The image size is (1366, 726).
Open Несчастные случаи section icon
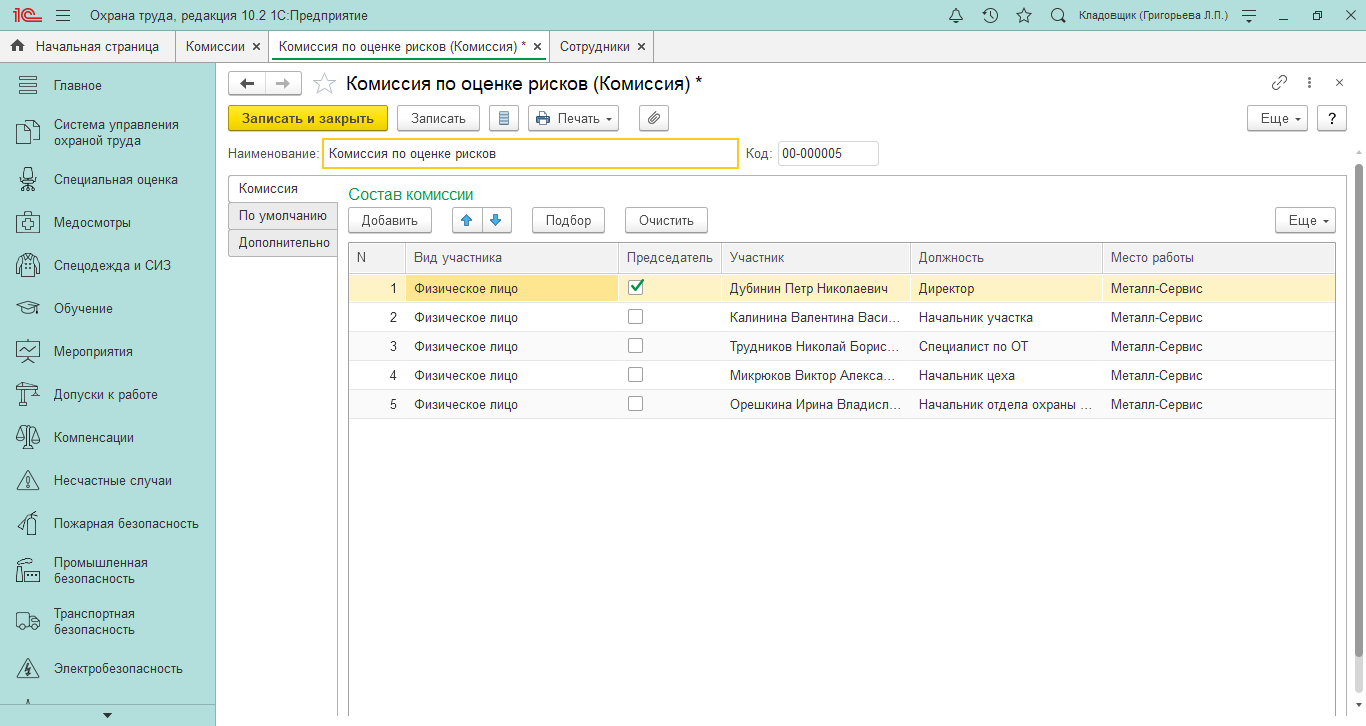tap(28, 480)
